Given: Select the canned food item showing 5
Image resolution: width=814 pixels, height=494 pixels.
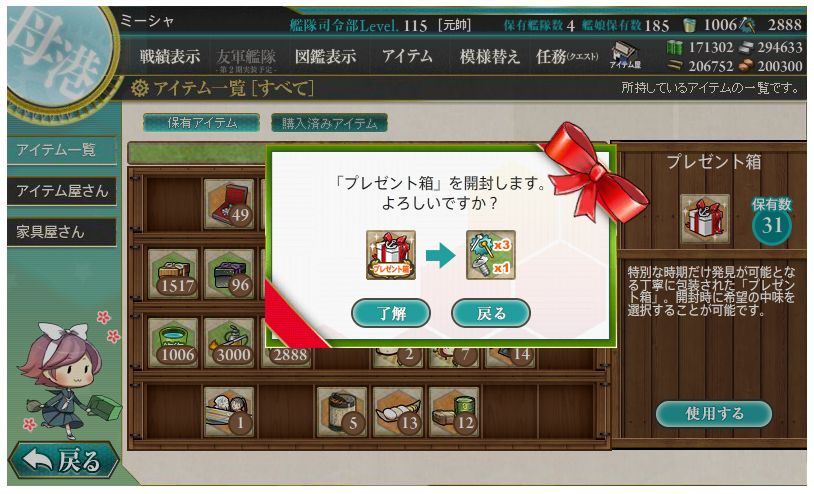Looking at the screenshot, I should click(342, 412).
